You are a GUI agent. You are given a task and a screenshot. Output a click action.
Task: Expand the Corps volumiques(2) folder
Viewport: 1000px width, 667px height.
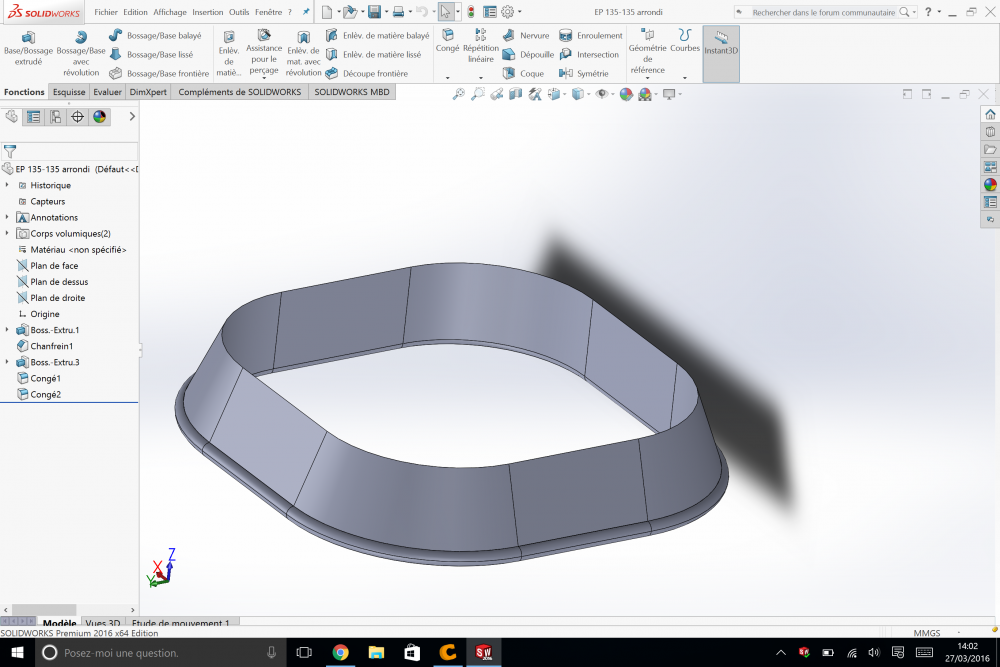7,233
